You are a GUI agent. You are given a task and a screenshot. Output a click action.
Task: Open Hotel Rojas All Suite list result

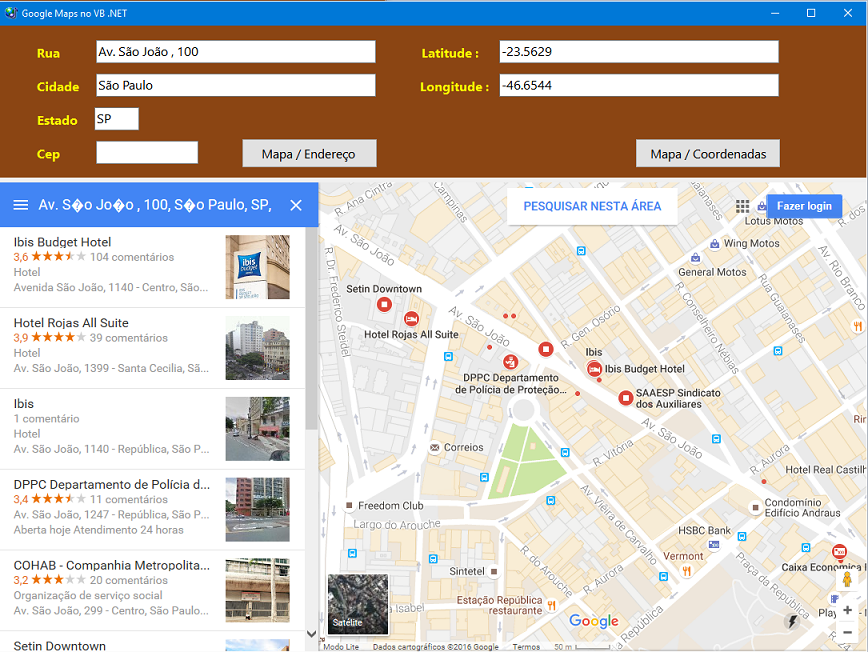click(152, 348)
